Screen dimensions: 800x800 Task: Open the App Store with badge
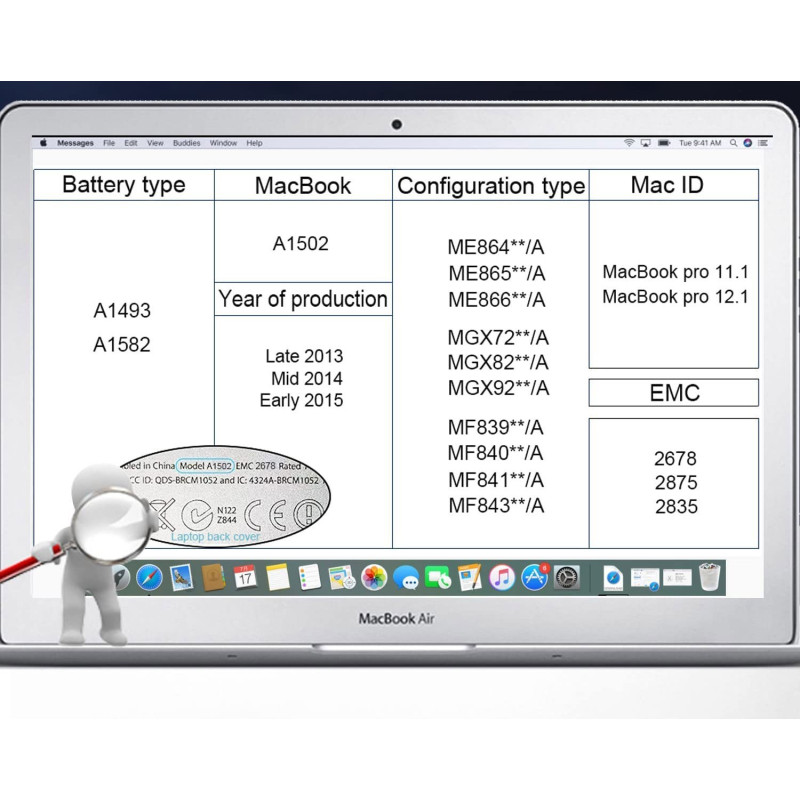coord(534,578)
